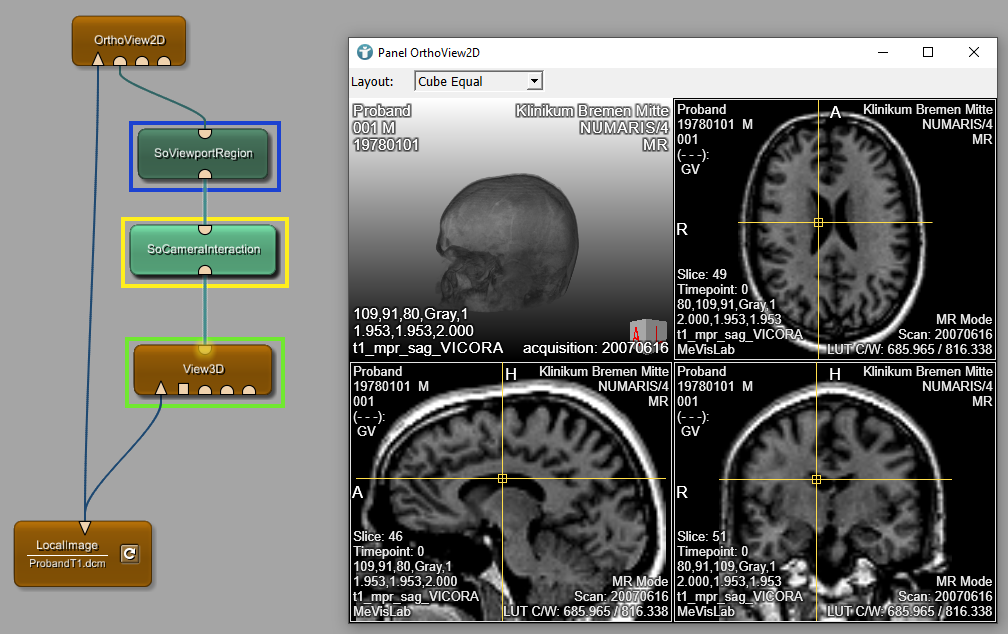Click the triangle output connector atop LocalImage

click(85, 527)
